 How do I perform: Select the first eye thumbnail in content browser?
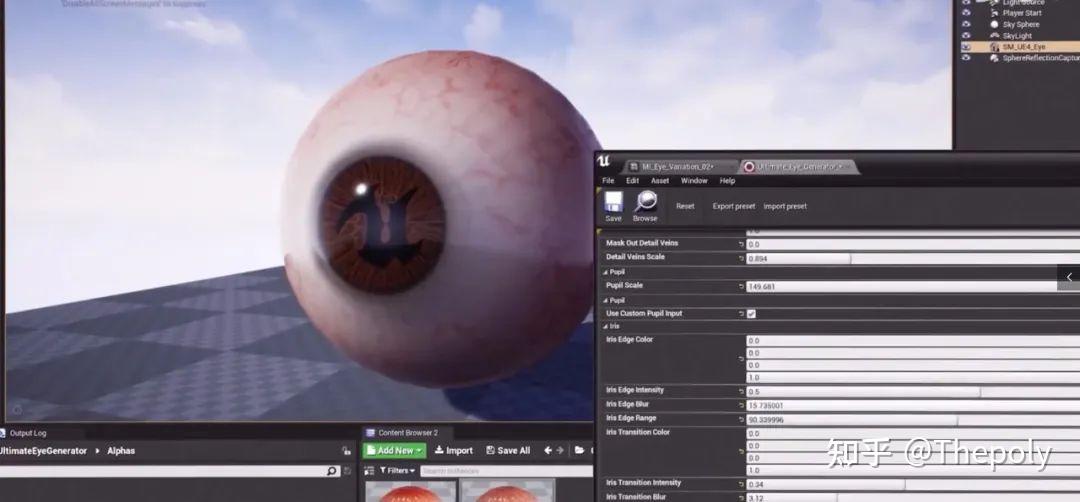coord(410,492)
